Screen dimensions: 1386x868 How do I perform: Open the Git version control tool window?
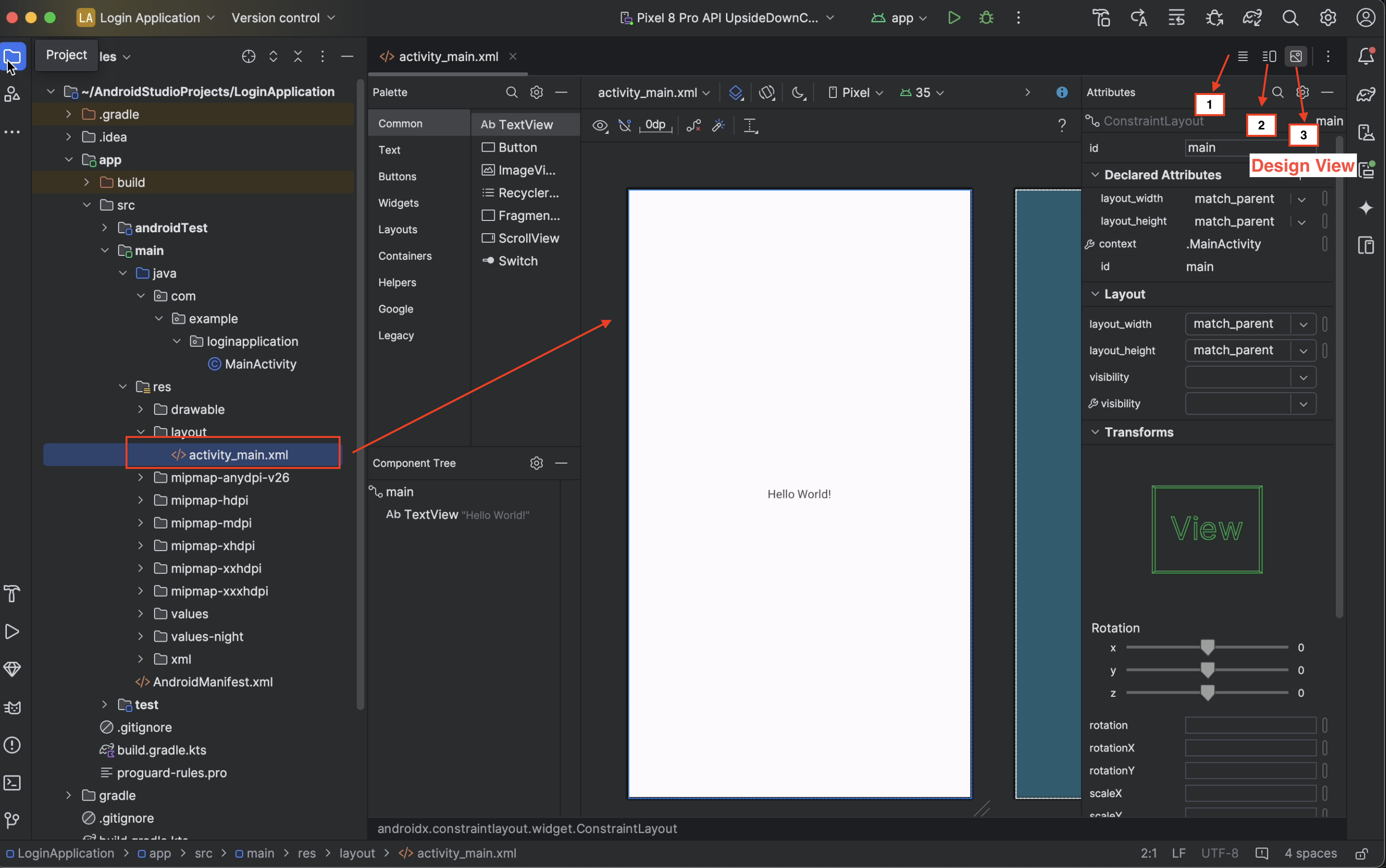pyautogui.click(x=12, y=821)
